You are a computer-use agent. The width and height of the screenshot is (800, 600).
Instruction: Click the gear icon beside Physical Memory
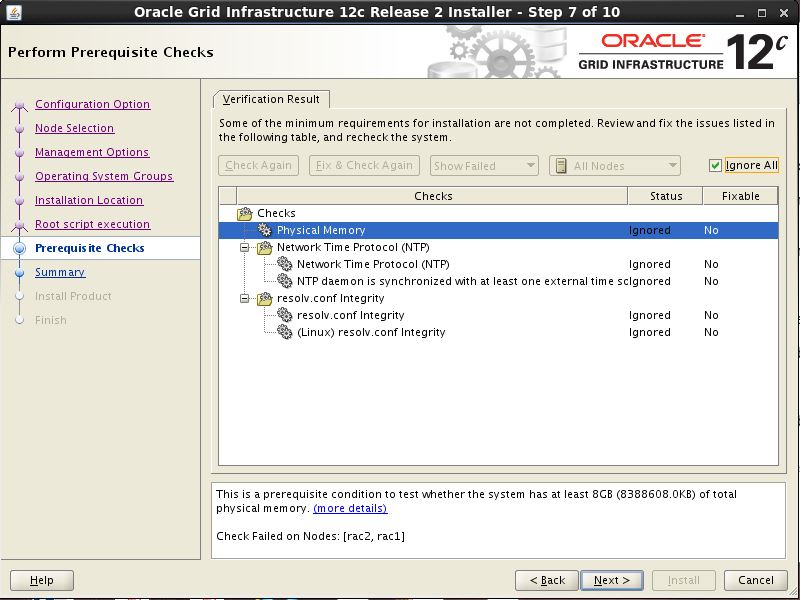[x=264, y=230]
